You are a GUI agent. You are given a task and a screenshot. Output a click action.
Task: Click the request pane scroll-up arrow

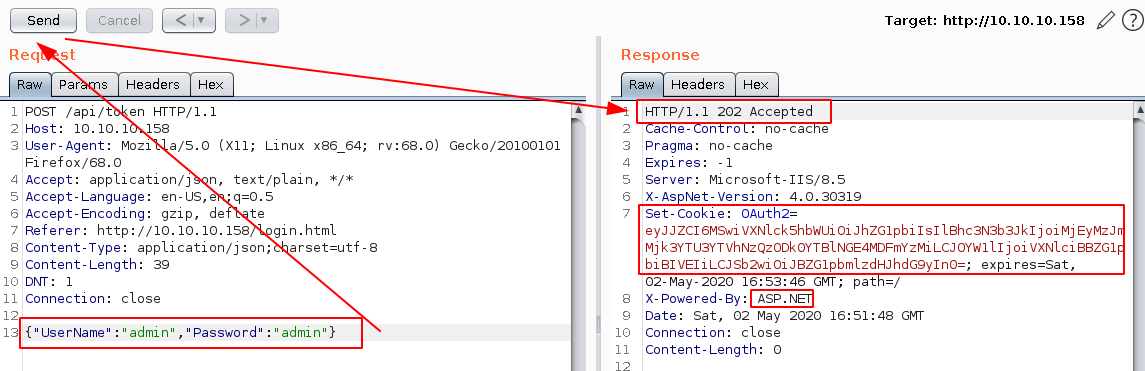point(578,110)
